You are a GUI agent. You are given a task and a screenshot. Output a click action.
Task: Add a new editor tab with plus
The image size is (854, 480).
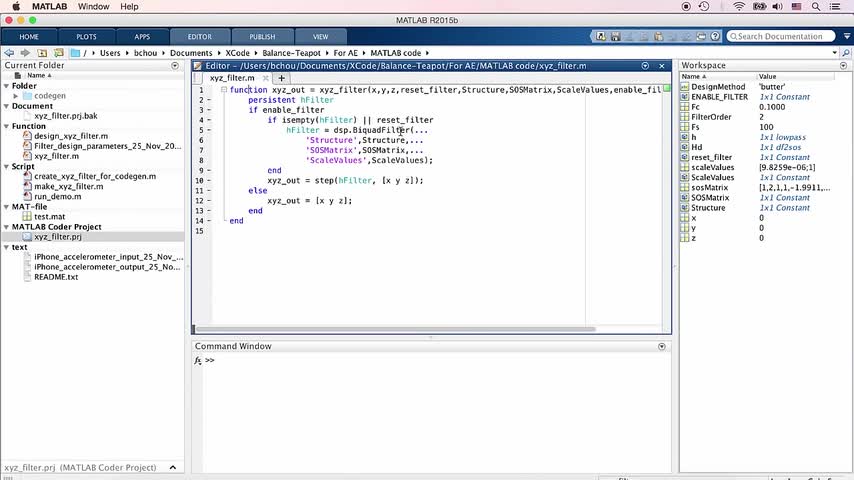pyautogui.click(x=282, y=78)
